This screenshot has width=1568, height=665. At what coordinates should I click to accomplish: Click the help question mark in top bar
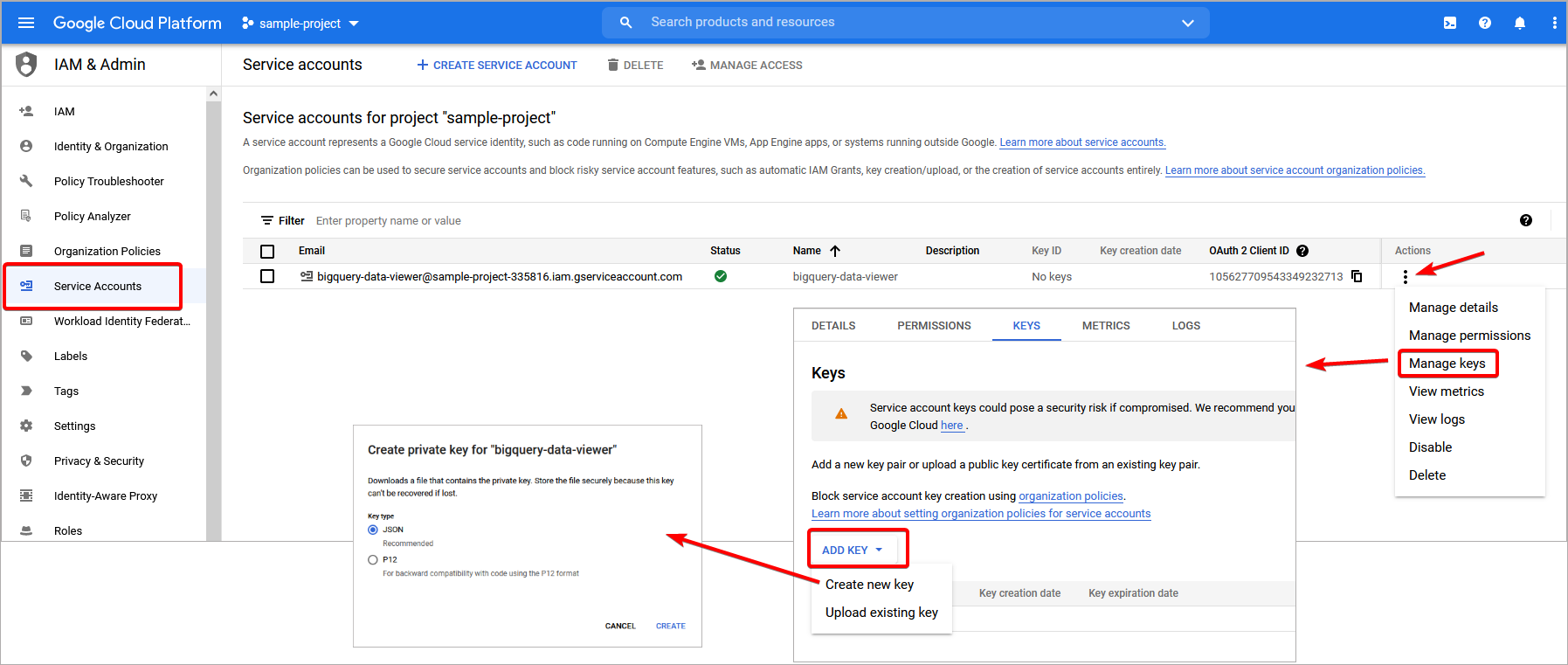1485,23
